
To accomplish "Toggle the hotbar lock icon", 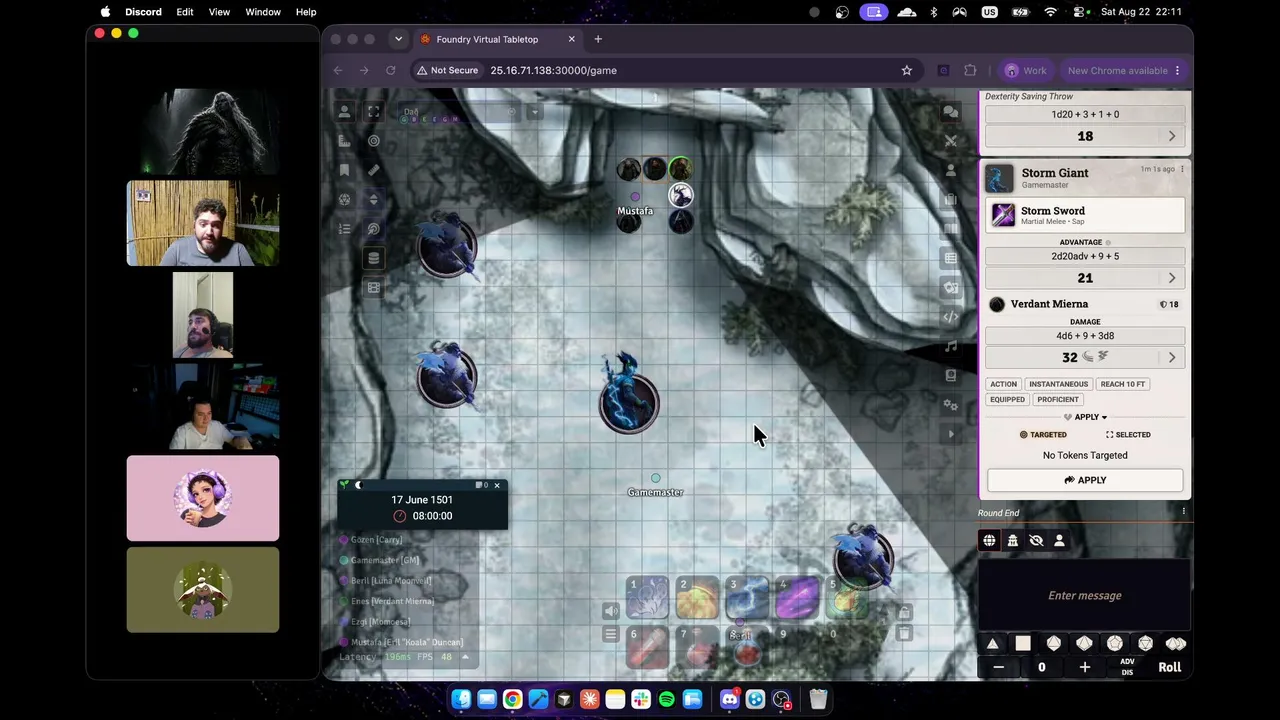I will tap(904, 612).
